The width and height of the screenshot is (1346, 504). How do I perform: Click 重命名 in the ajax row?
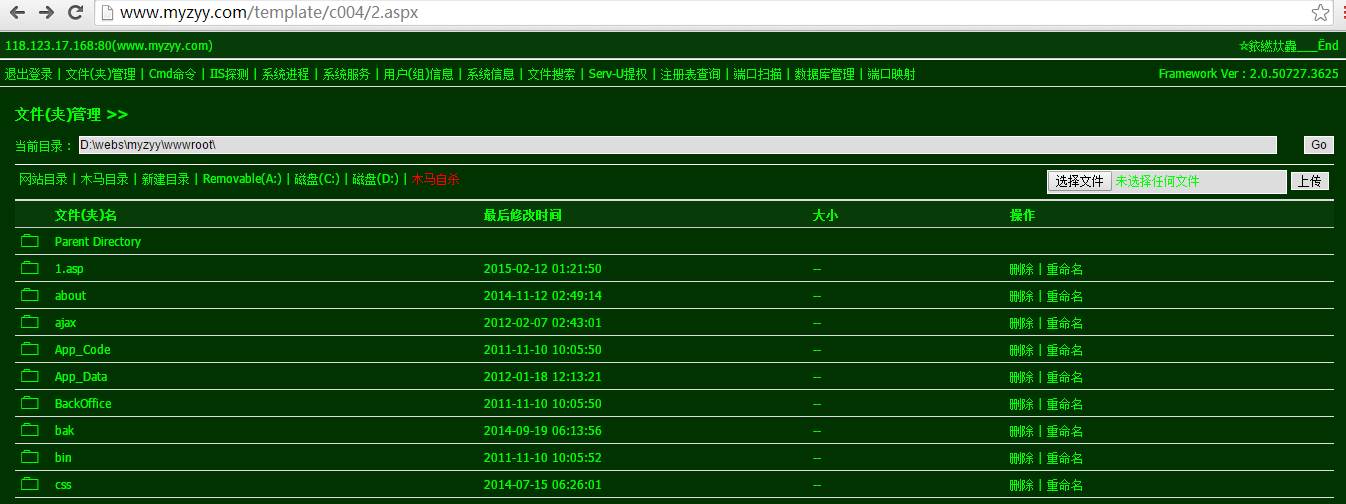click(x=1065, y=323)
